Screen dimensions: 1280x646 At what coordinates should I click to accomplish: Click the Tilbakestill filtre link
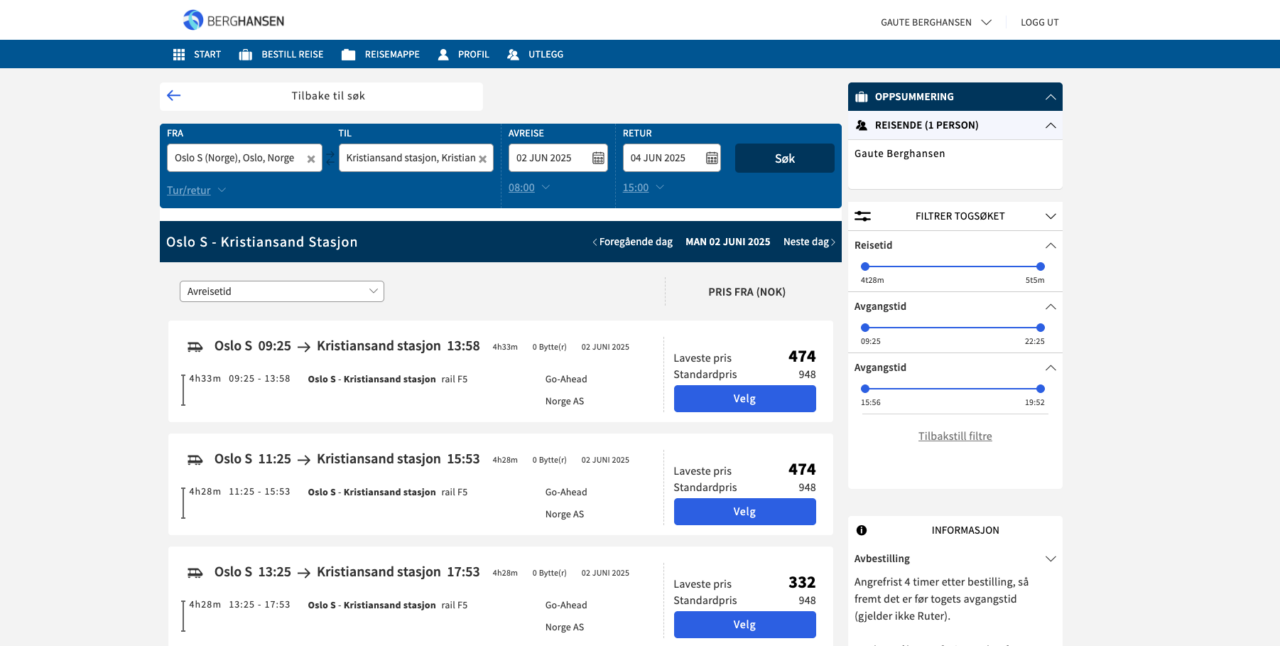[955, 436]
